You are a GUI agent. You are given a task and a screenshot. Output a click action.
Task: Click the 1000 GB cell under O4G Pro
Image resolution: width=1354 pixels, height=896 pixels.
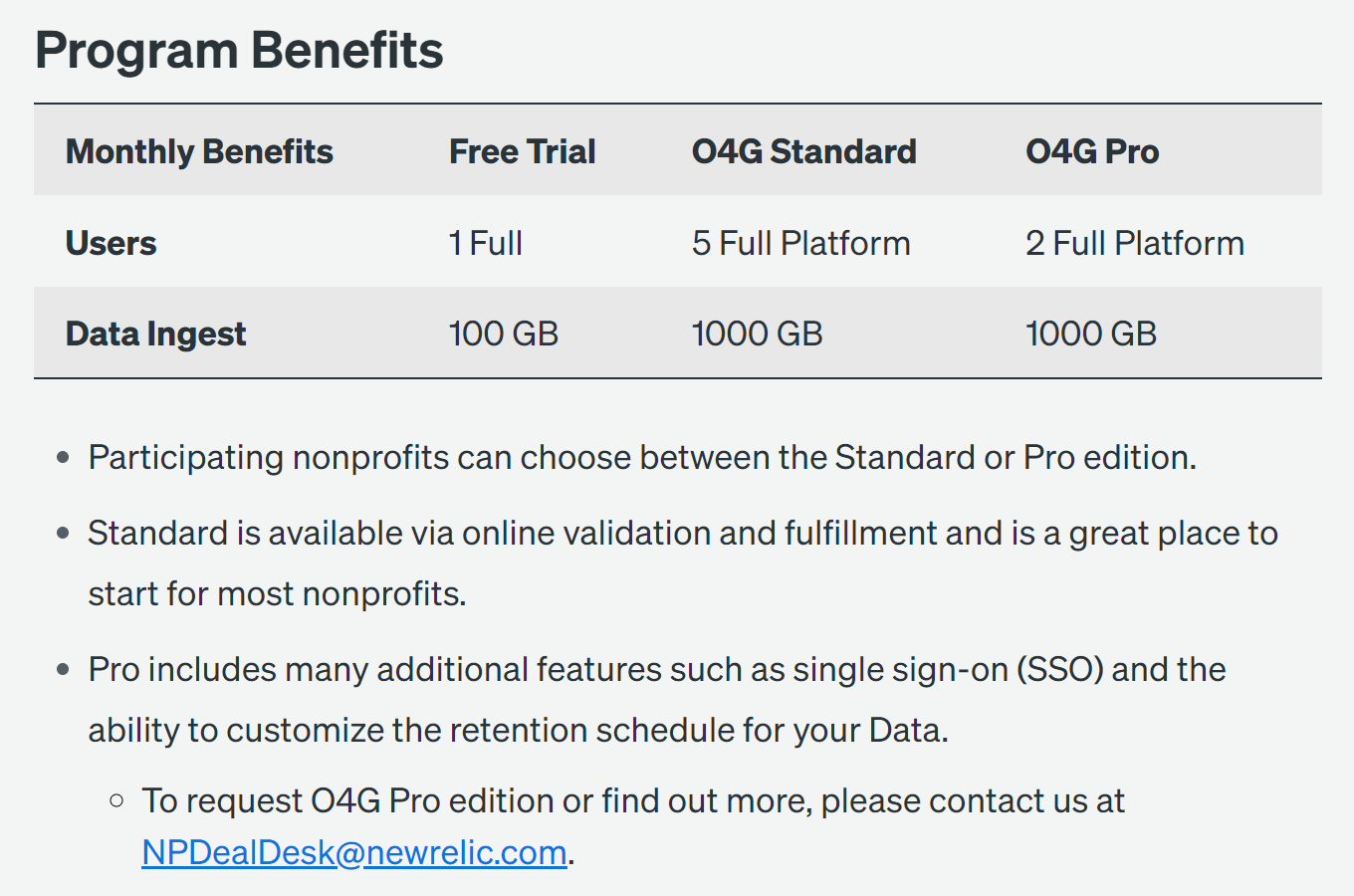click(1091, 334)
